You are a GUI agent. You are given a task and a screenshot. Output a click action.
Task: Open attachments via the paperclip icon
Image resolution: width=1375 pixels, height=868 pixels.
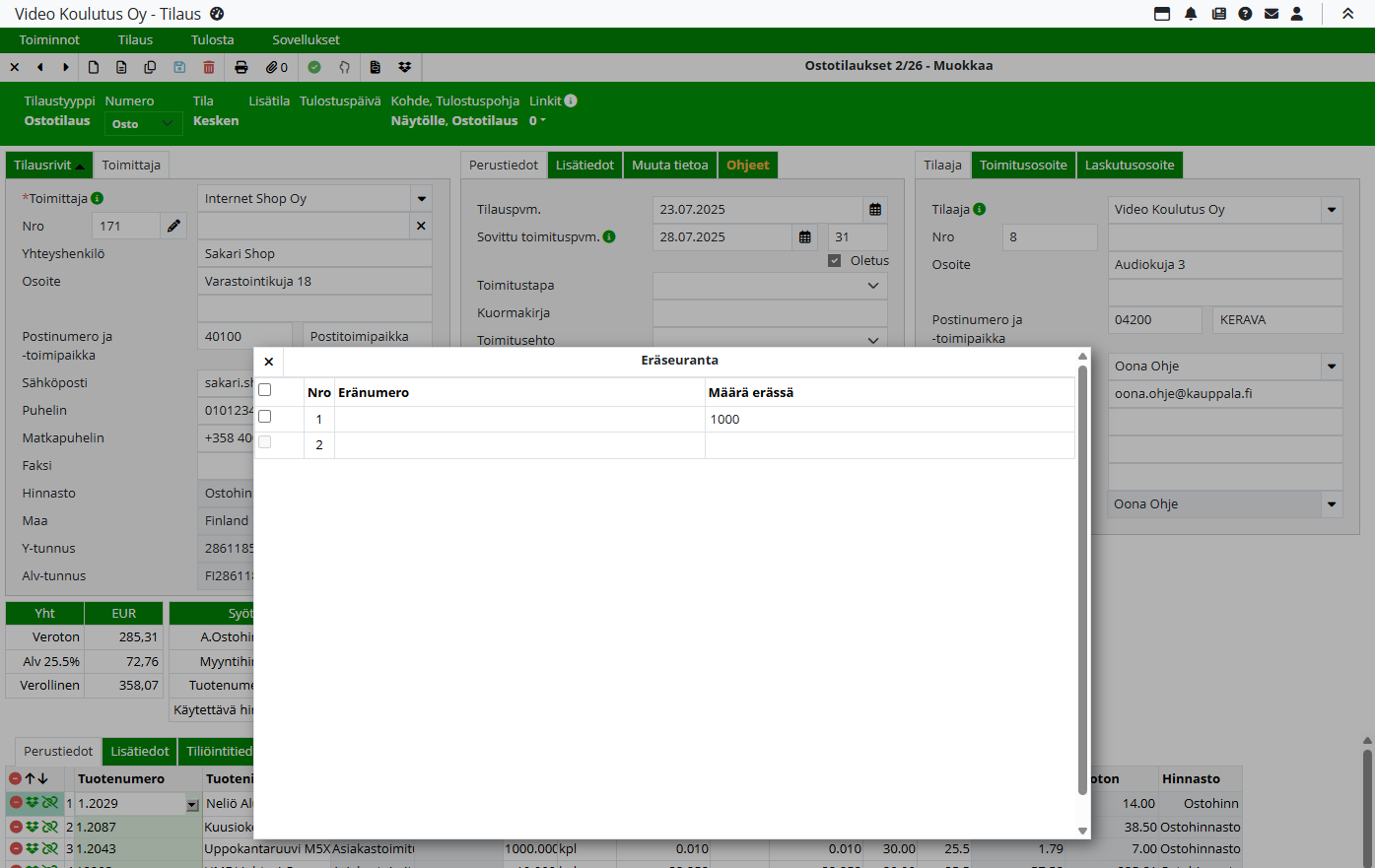(276, 67)
